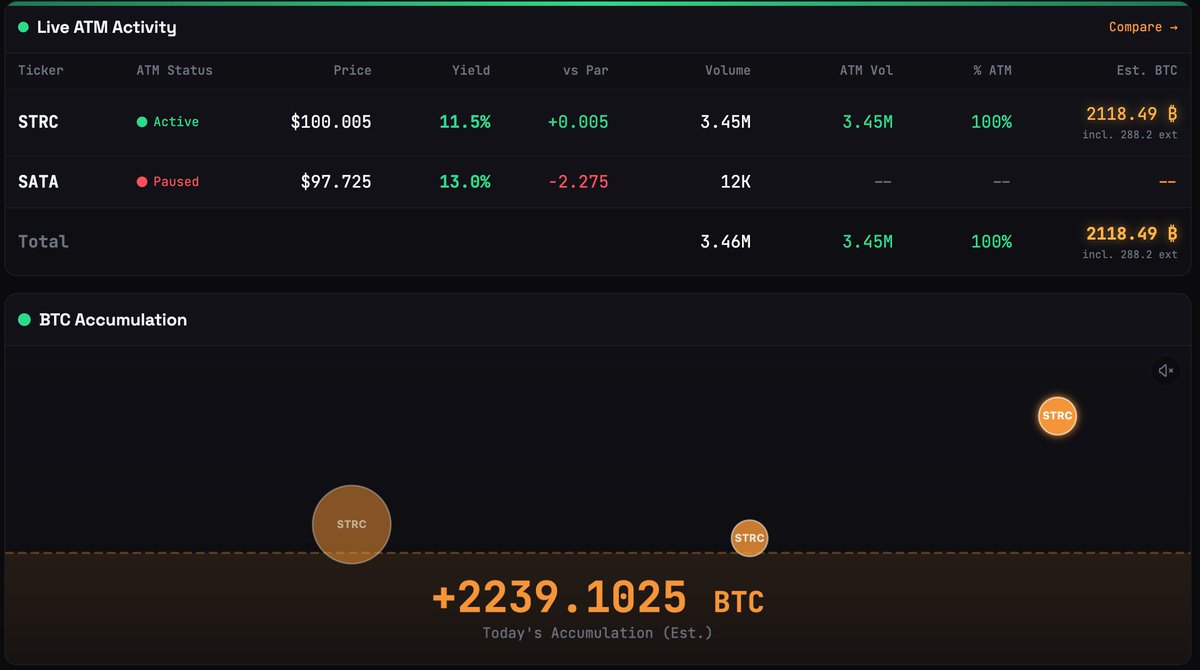Click the Total row 2118.49 BTC estimate
Screen dimensions: 1200x670
[1132, 234]
